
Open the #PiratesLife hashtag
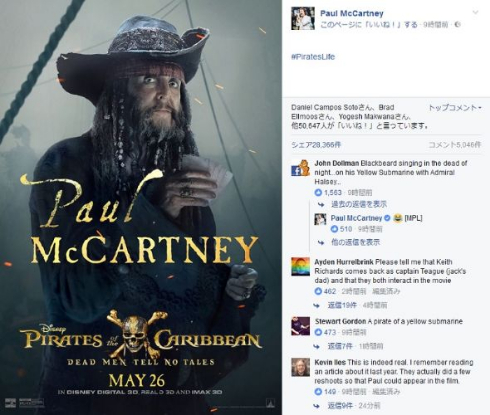point(313,57)
